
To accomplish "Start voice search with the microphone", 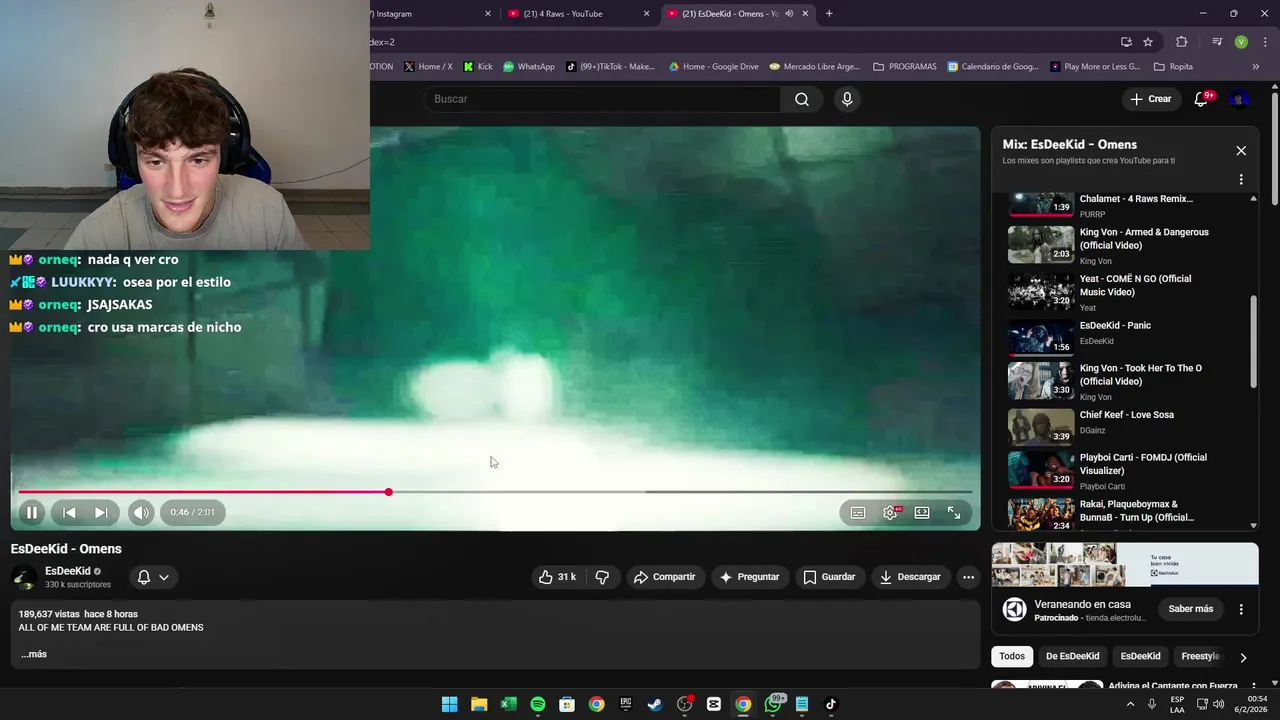I will click(x=847, y=99).
